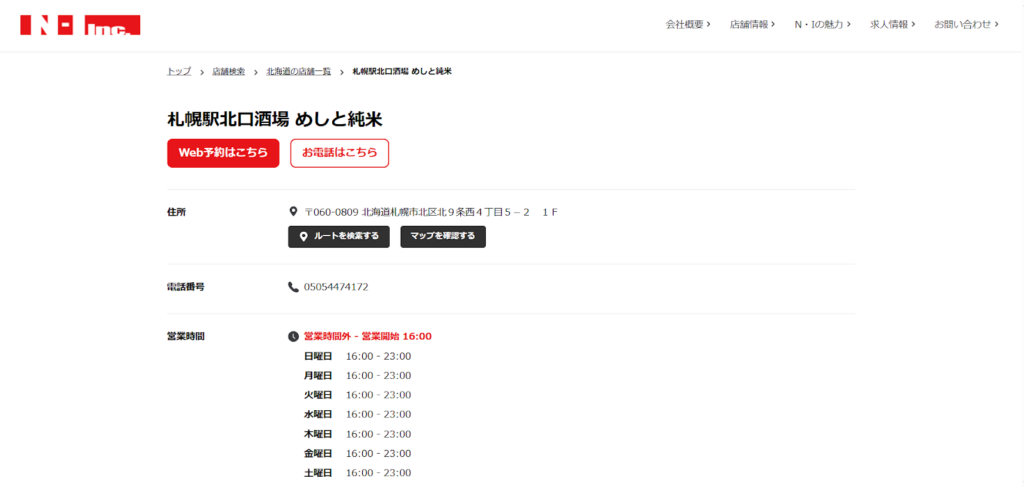The image size is (1024, 487).
Task: Expand the N・Iの魅力 menu
Action: click(x=822, y=24)
